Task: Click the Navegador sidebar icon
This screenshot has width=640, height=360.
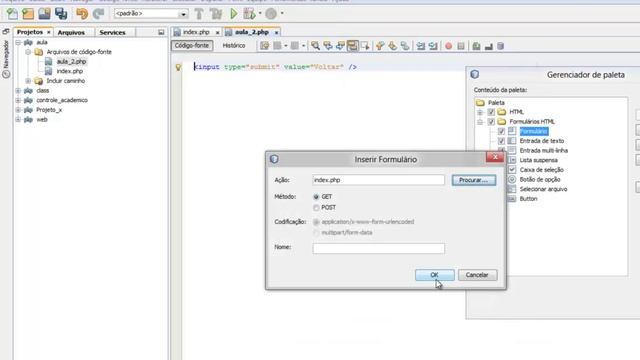Action: click(6, 74)
